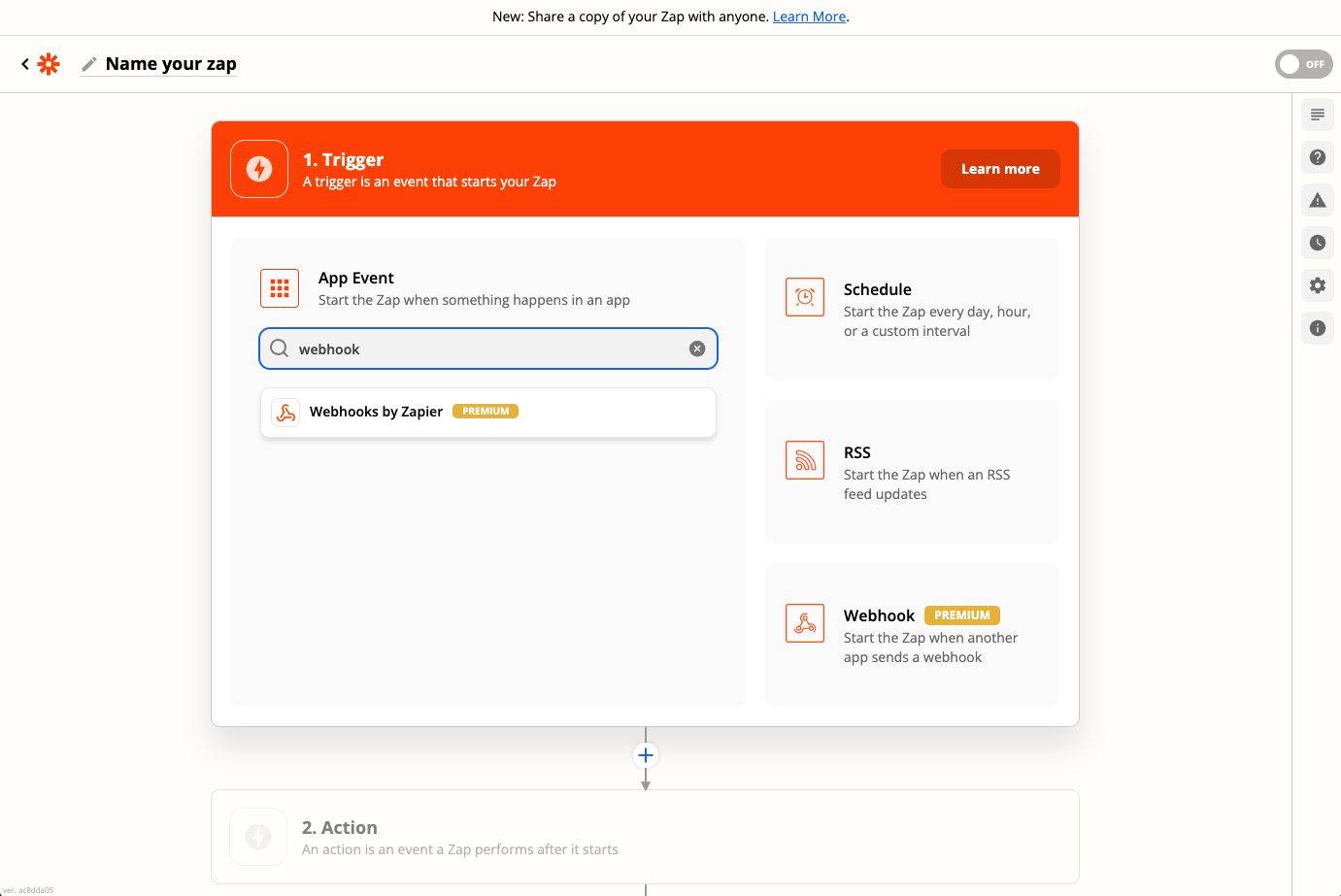1341x896 pixels.
Task: Open the 'Learn More' link in banner
Action: coord(809,17)
